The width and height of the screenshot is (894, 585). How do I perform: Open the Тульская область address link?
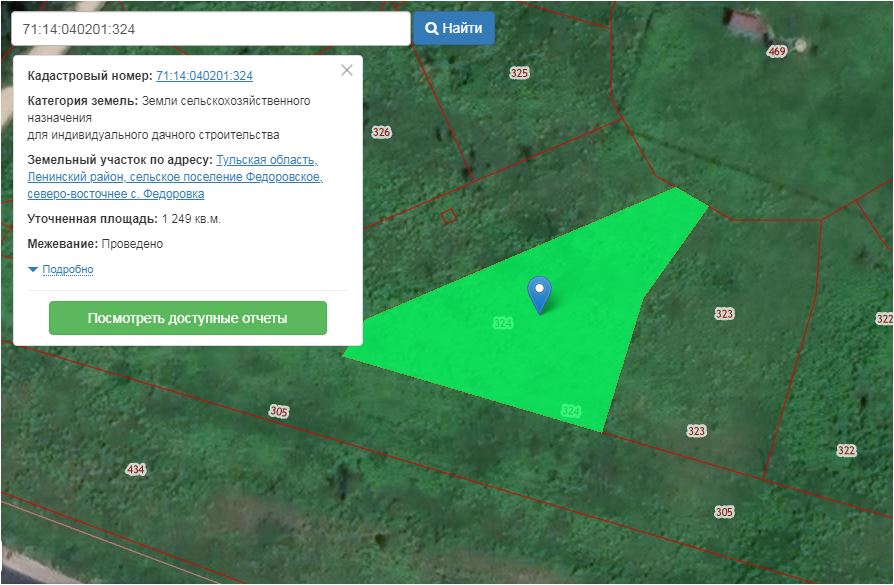267,160
